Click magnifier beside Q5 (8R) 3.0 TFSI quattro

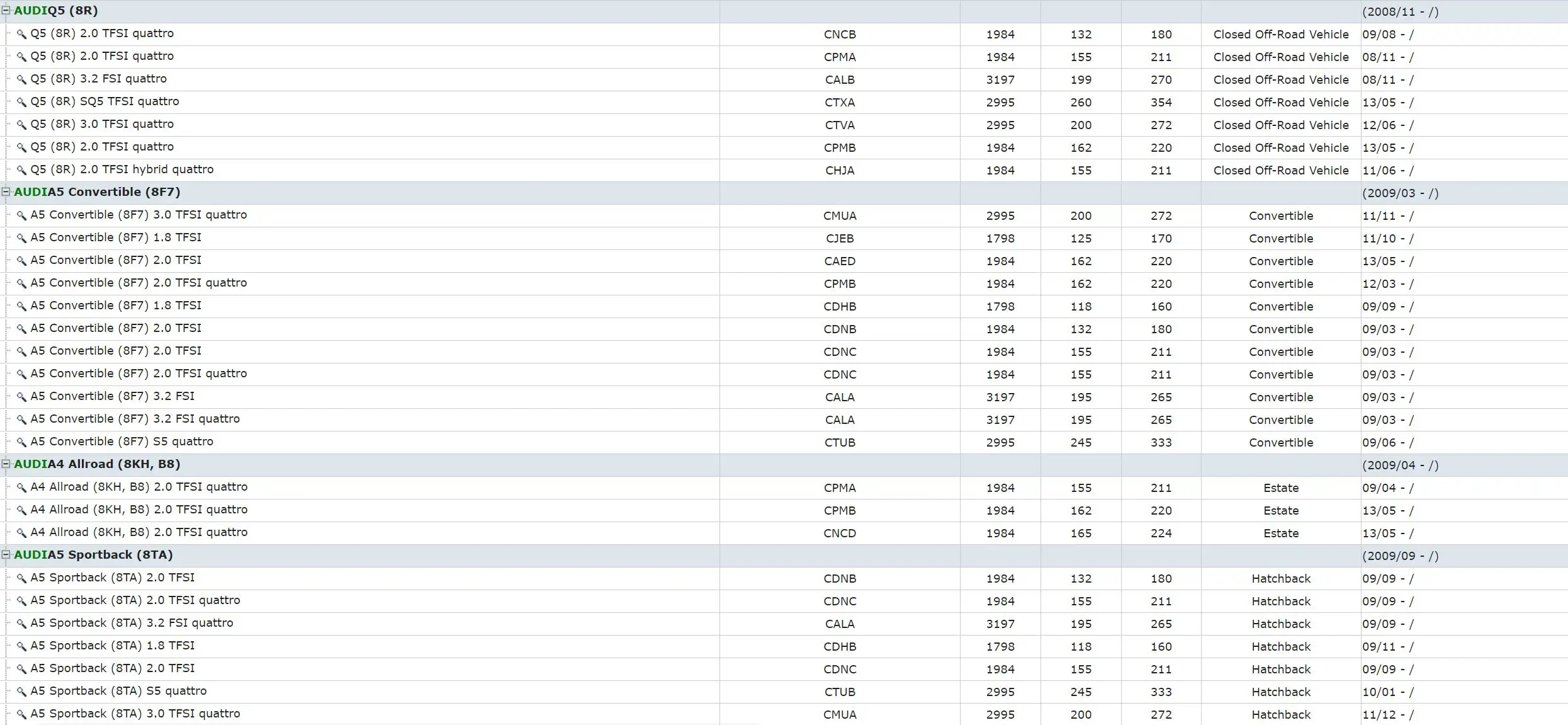[x=21, y=125]
